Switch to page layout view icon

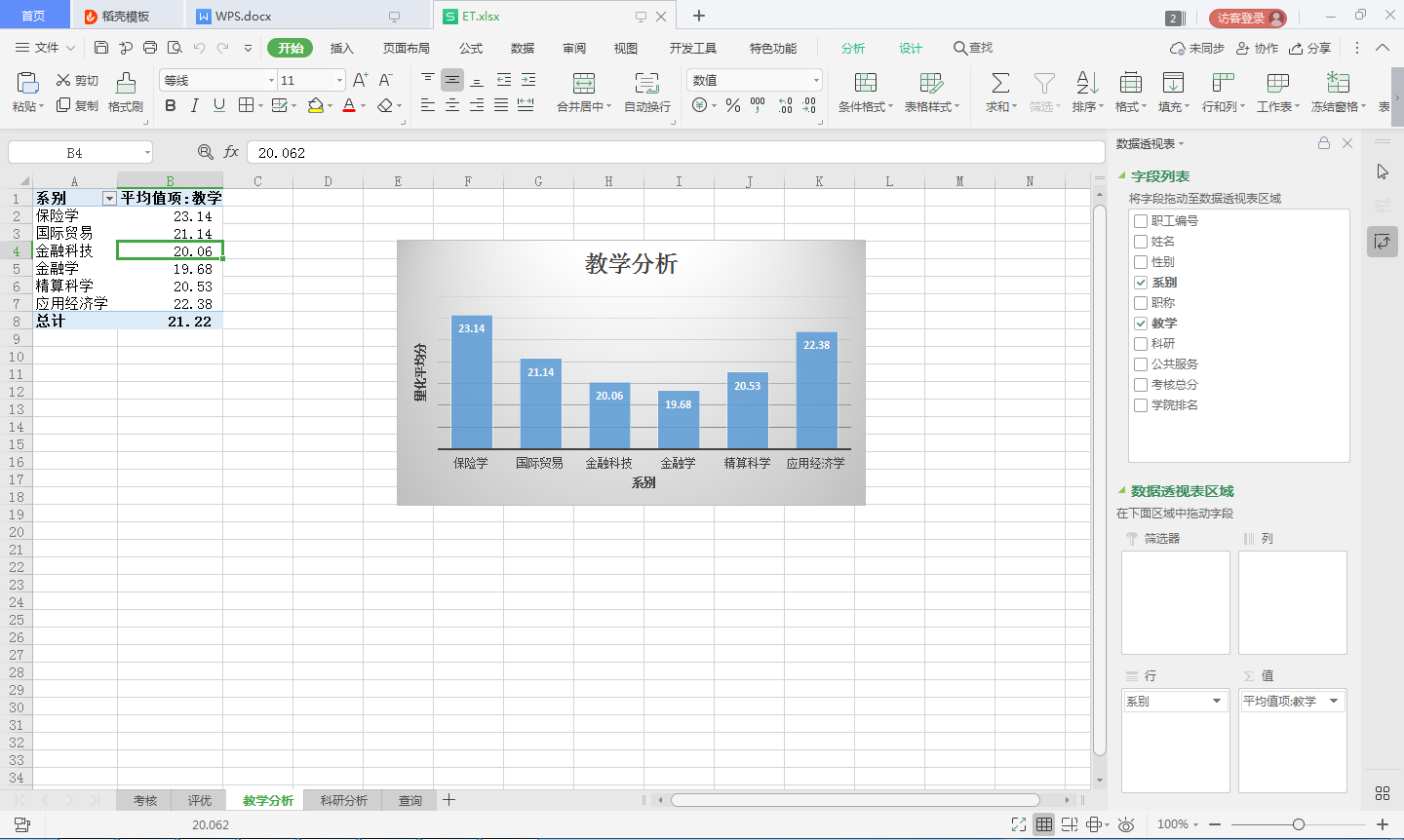[1070, 824]
